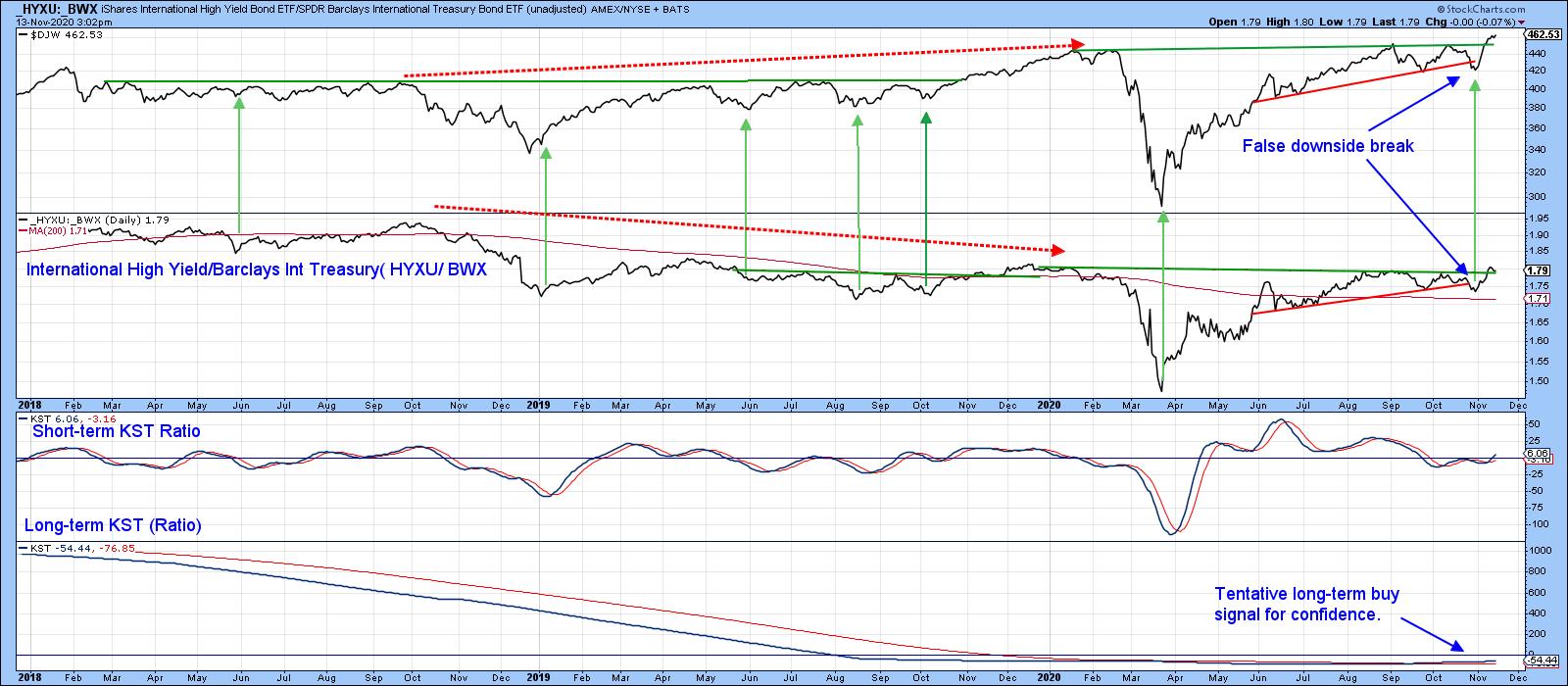Screen dimensions: 1568x686
Task: Click the green up arrow at the March 2020 low
Action: (1162, 218)
